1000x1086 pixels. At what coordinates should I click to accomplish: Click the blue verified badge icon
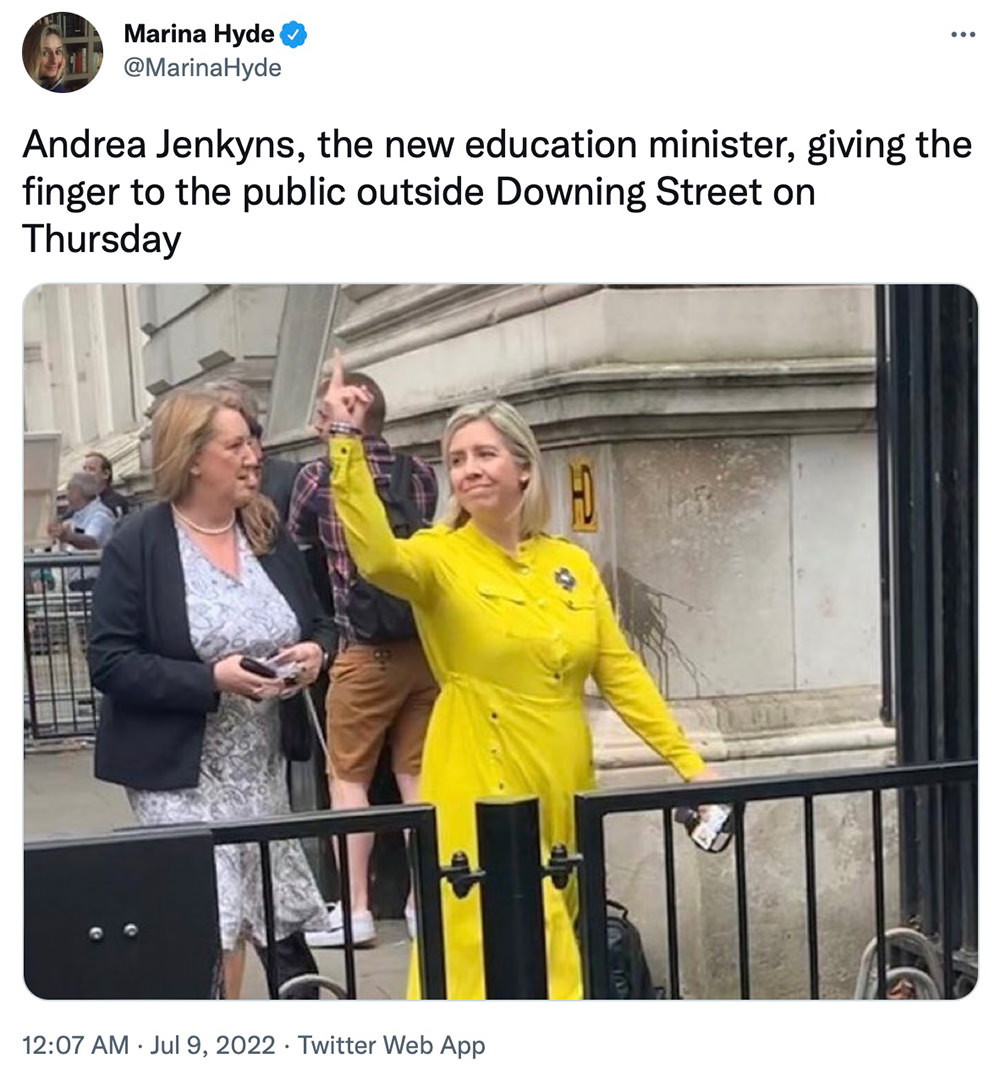click(x=294, y=34)
